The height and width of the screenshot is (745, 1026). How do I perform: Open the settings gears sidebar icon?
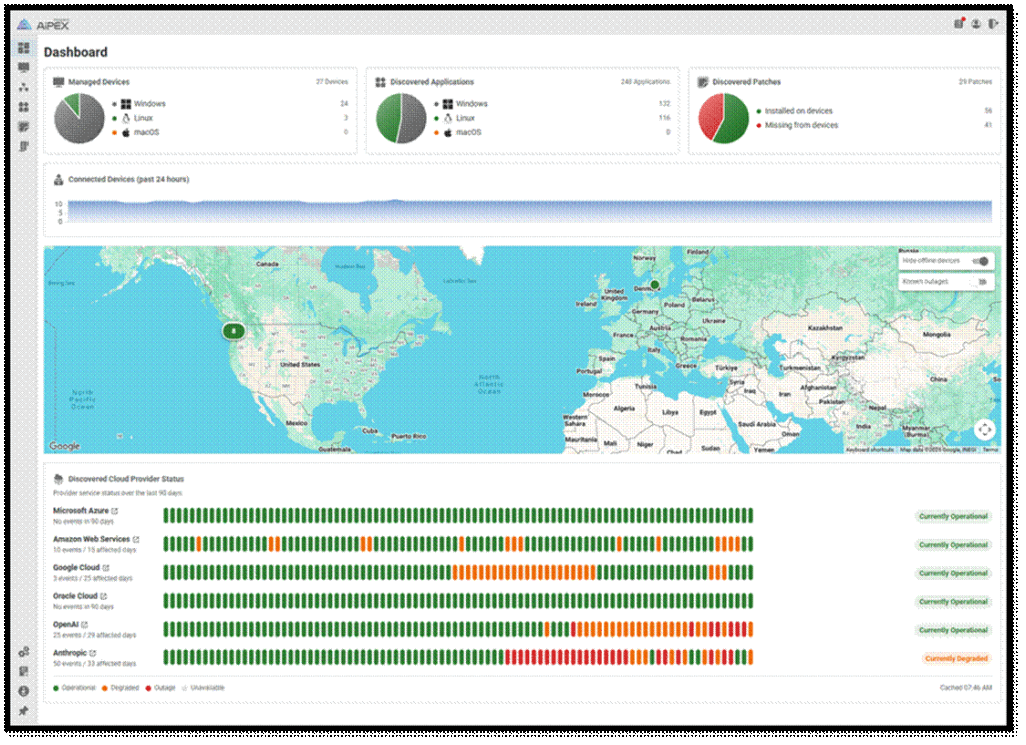click(24, 652)
